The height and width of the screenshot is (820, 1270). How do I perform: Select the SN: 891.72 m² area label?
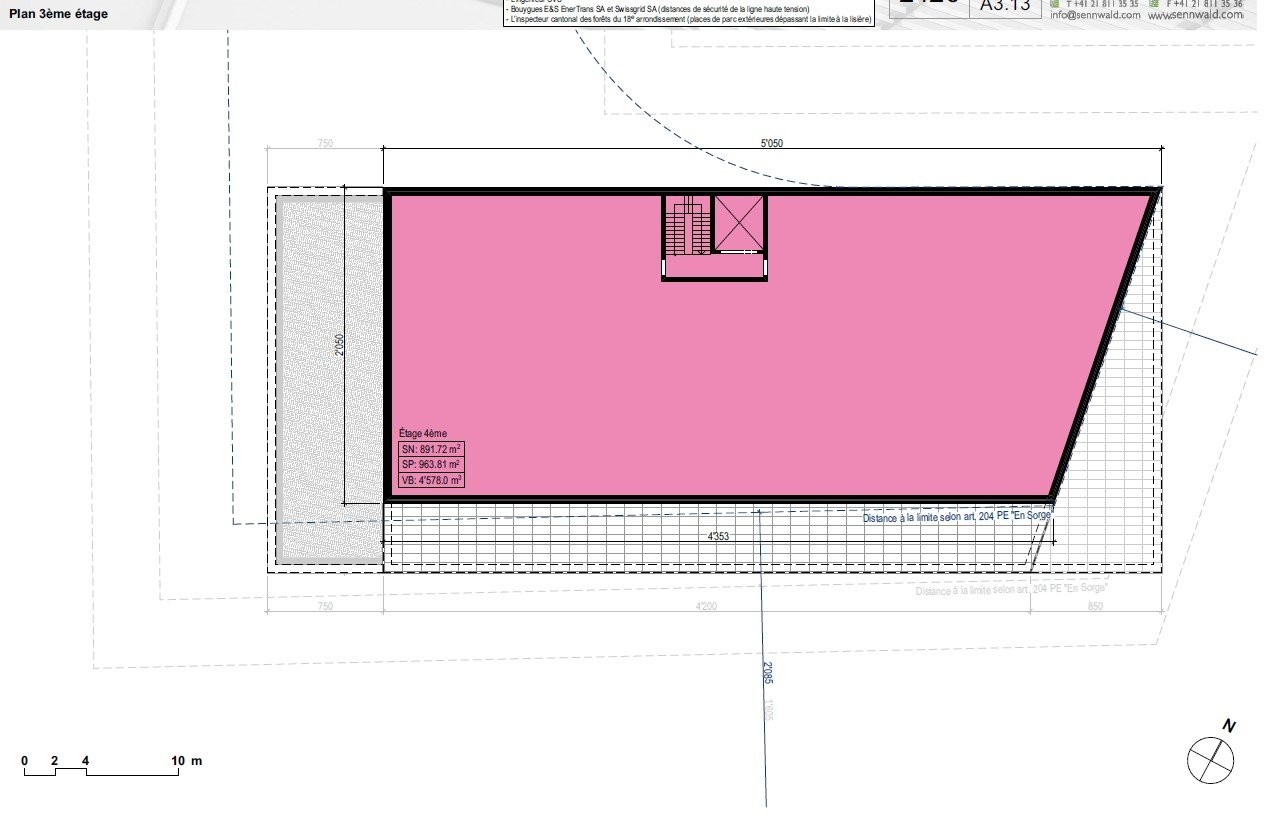point(430,450)
